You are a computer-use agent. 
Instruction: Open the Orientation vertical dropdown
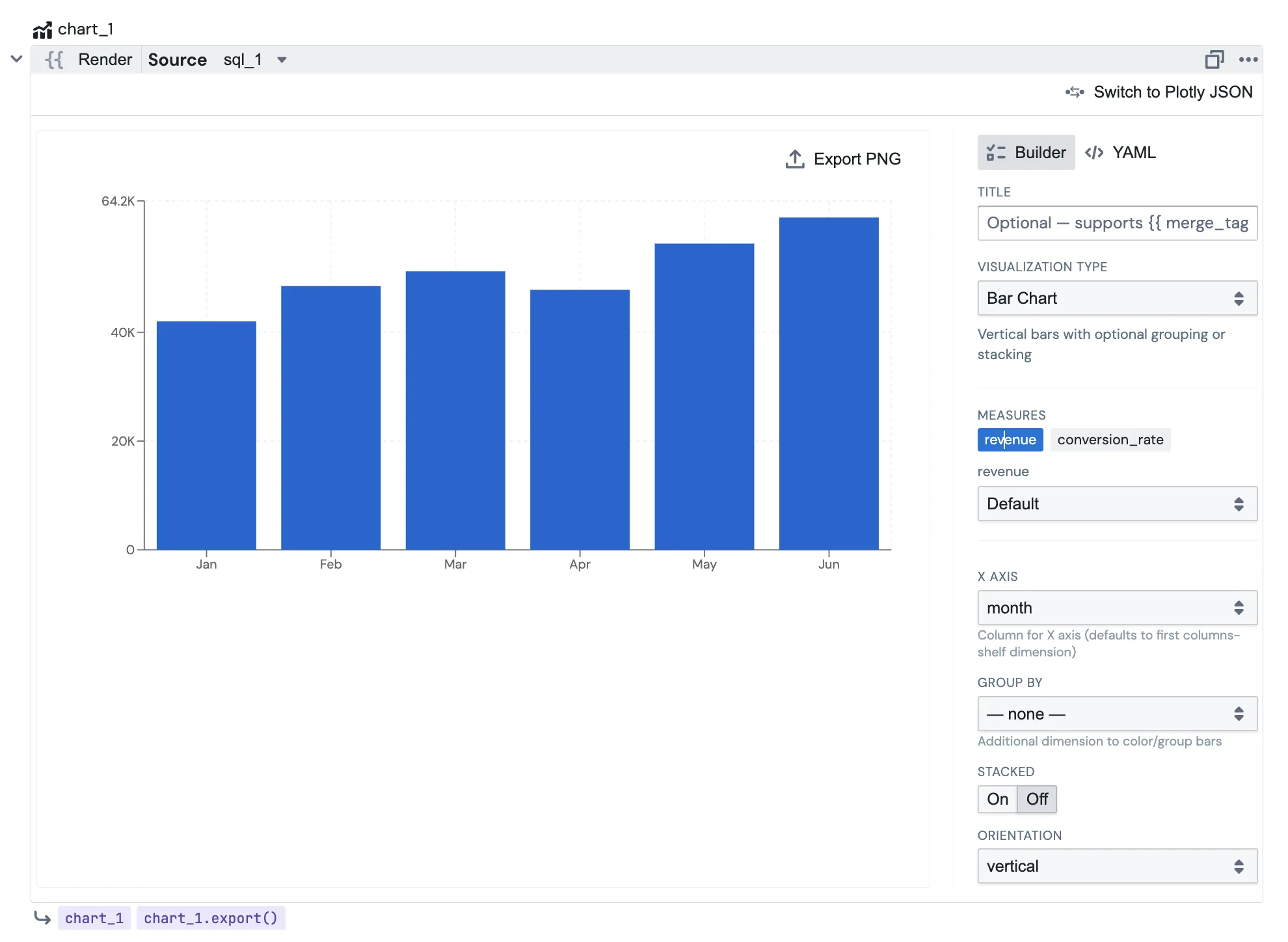(x=1117, y=866)
